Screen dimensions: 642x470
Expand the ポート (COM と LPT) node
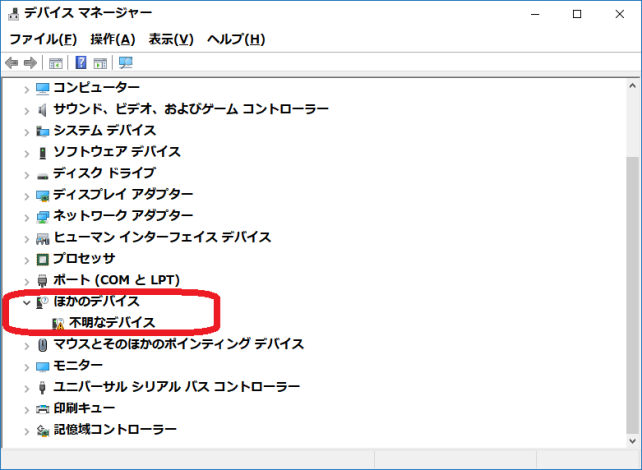pos(27,282)
